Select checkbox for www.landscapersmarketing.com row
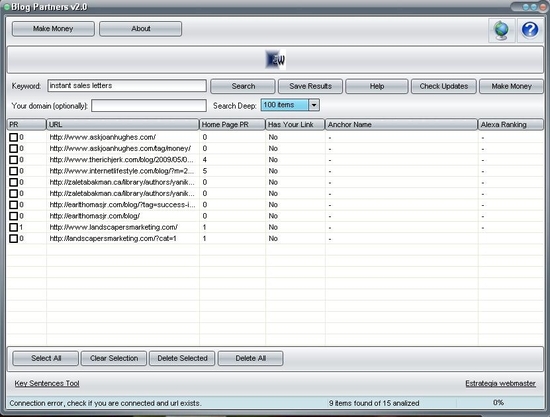Screen dimensions: 550x417 coord(13,227)
